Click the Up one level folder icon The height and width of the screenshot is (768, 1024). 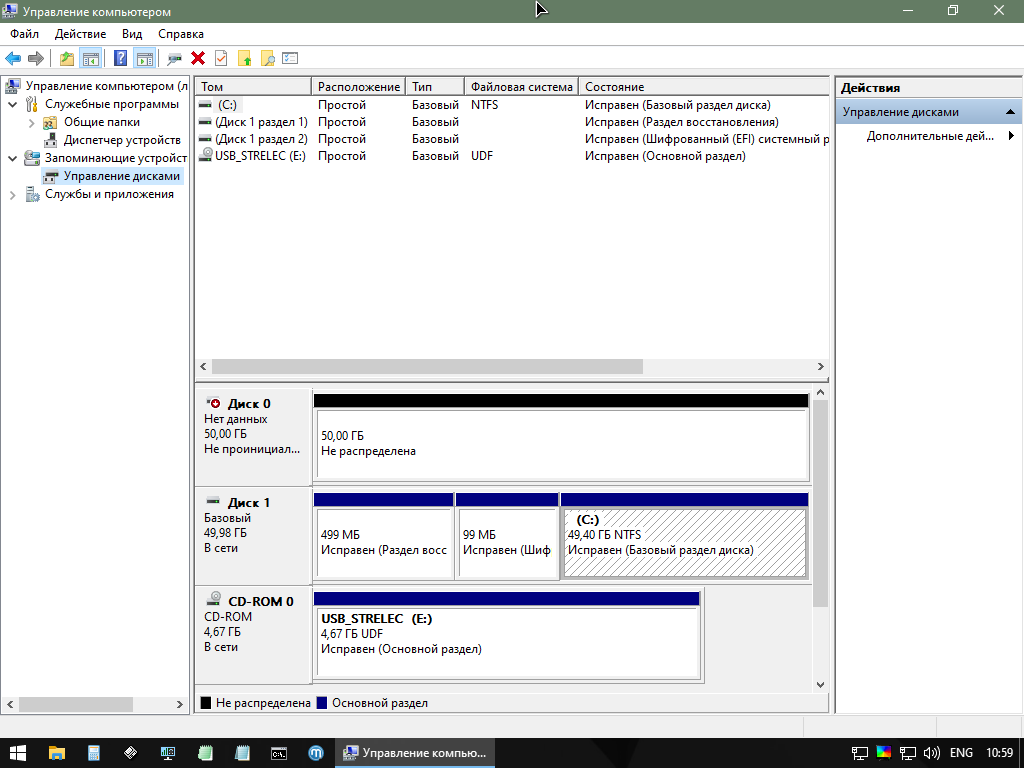click(67, 59)
